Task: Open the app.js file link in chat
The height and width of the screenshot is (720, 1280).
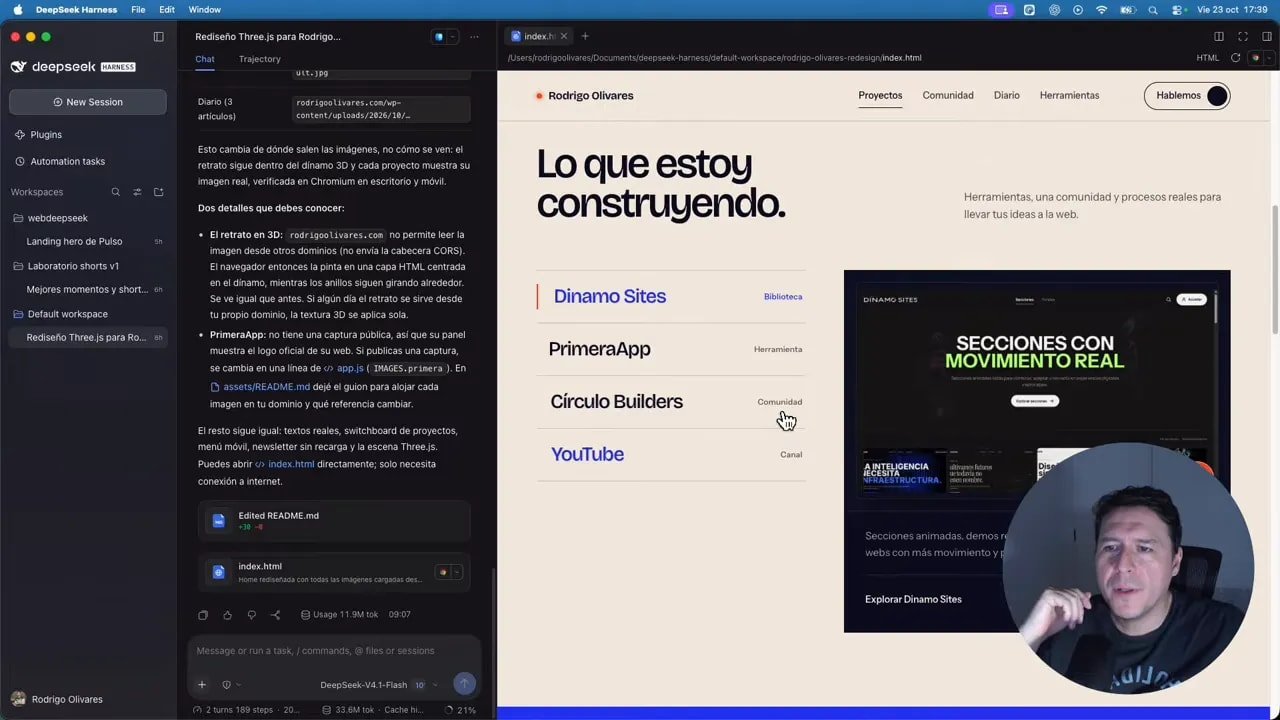Action: point(343,368)
